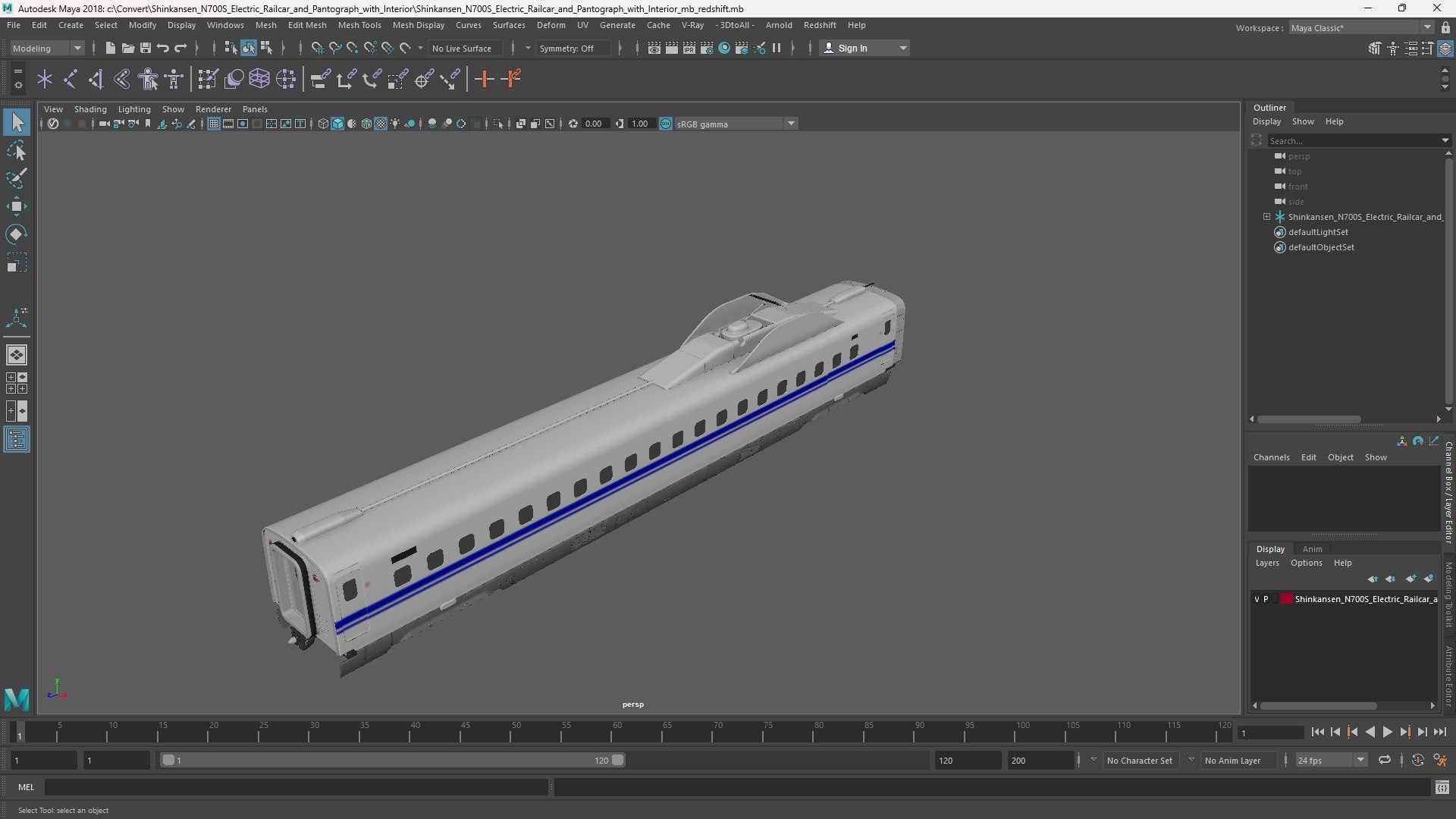Toggle layer visibility V for Shinkansen layer
The image size is (1456, 819).
click(x=1257, y=599)
